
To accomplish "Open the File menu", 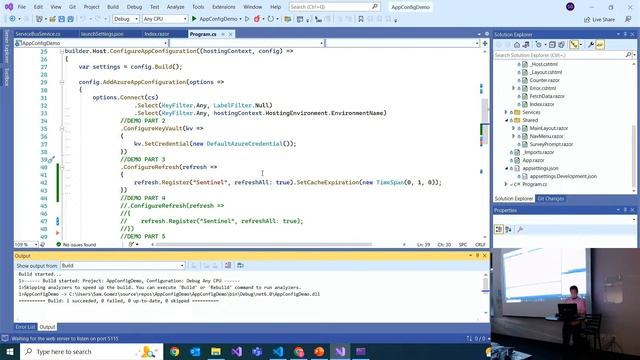I will click(x=22, y=7).
